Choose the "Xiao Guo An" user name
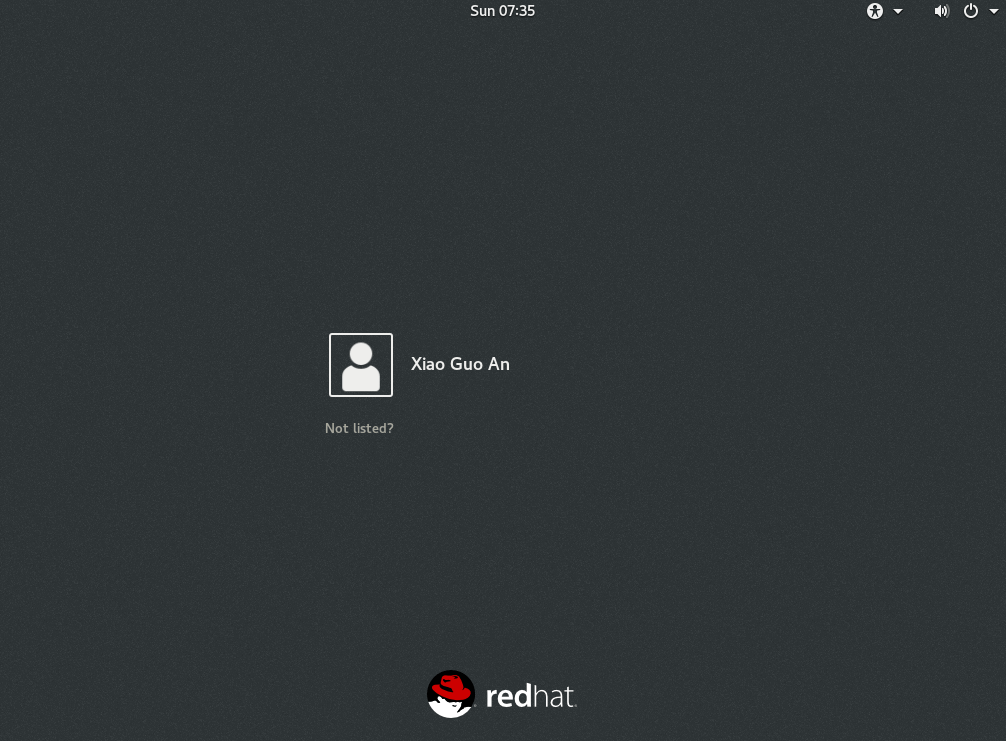The image size is (1006, 741). tap(460, 364)
